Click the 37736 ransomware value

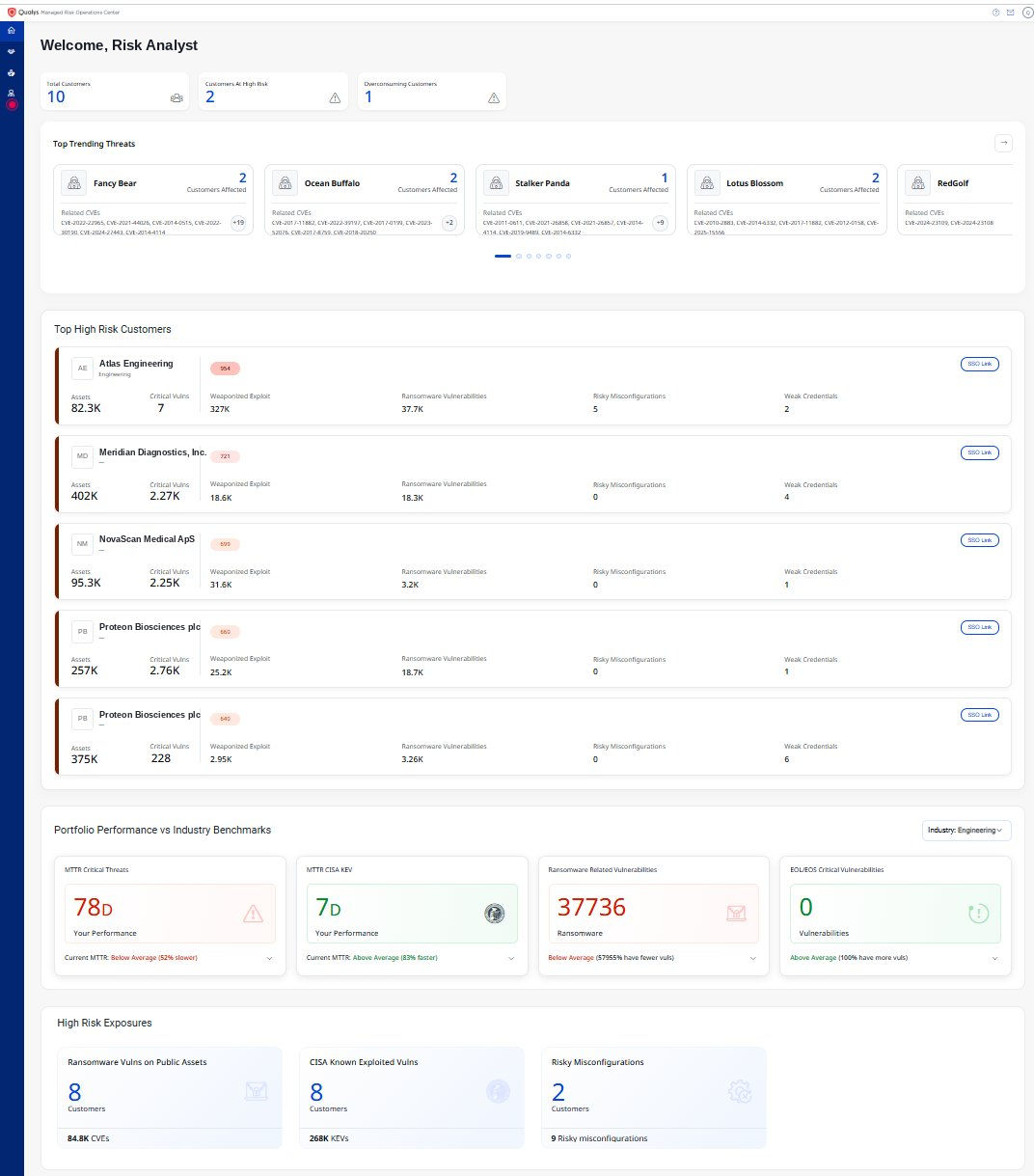592,908
